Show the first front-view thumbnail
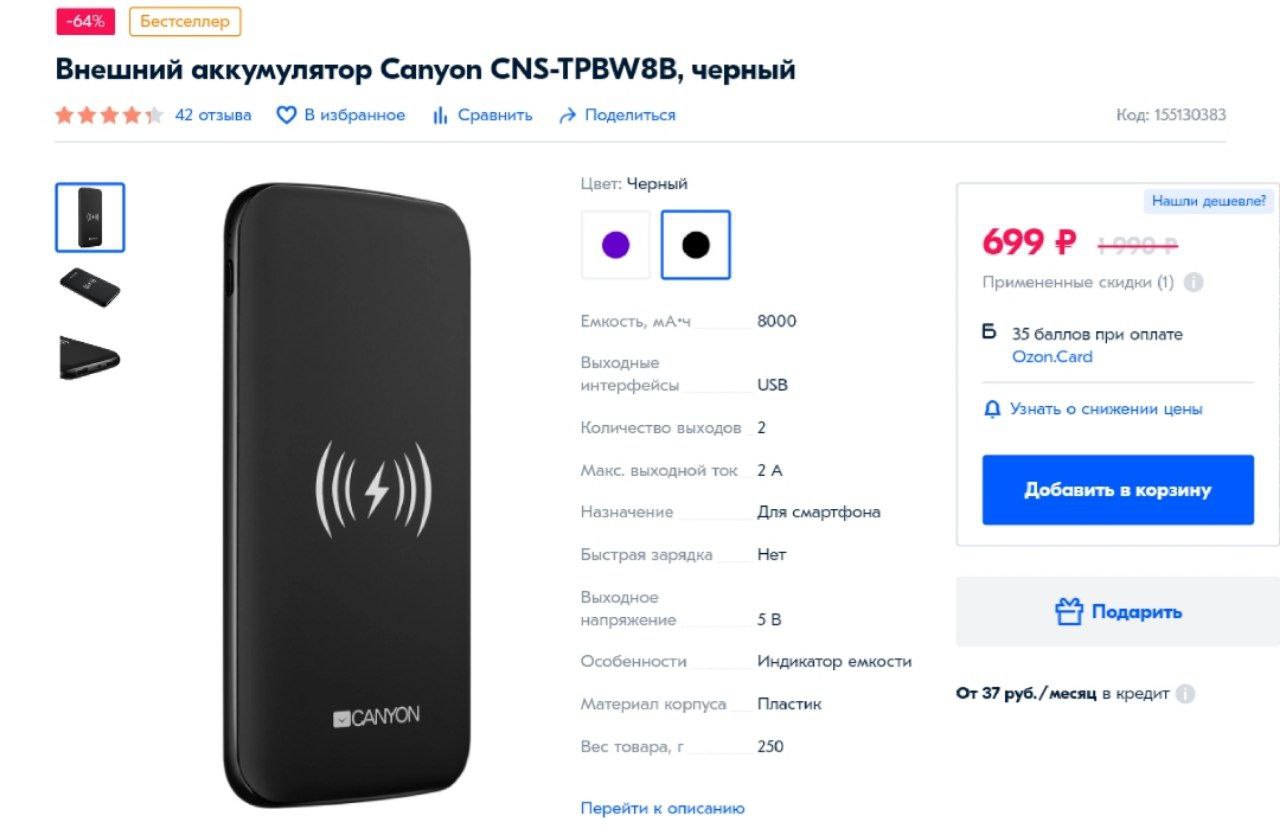 point(90,217)
